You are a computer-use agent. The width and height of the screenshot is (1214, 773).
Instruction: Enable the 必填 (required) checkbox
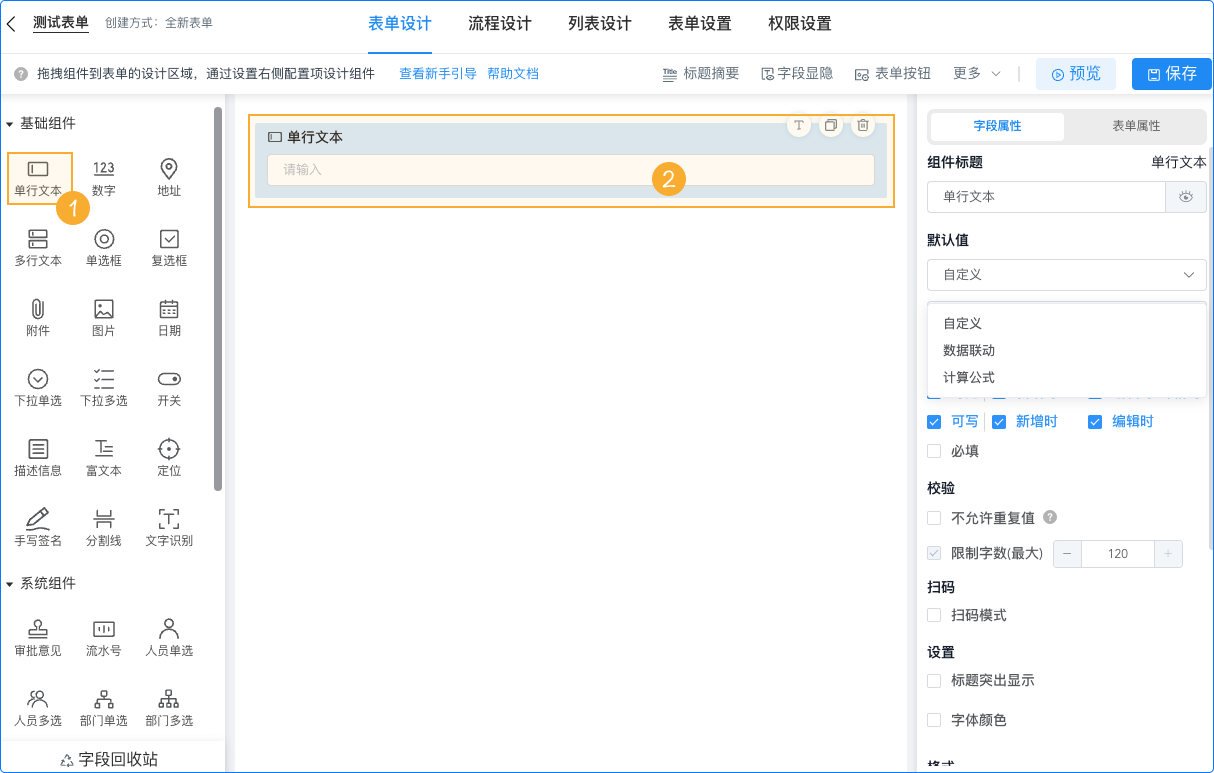(x=934, y=450)
